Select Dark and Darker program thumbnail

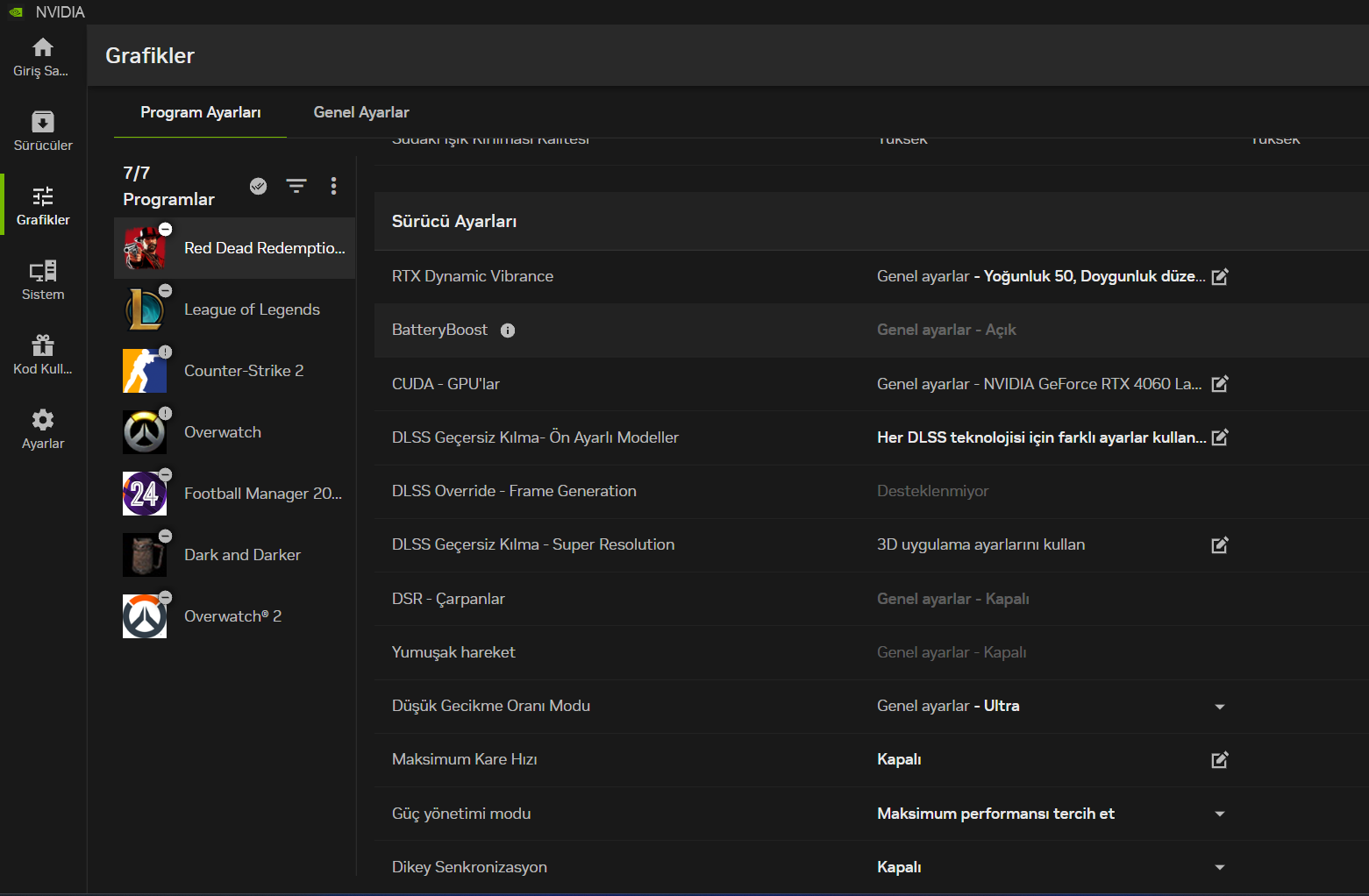coord(145,555)
